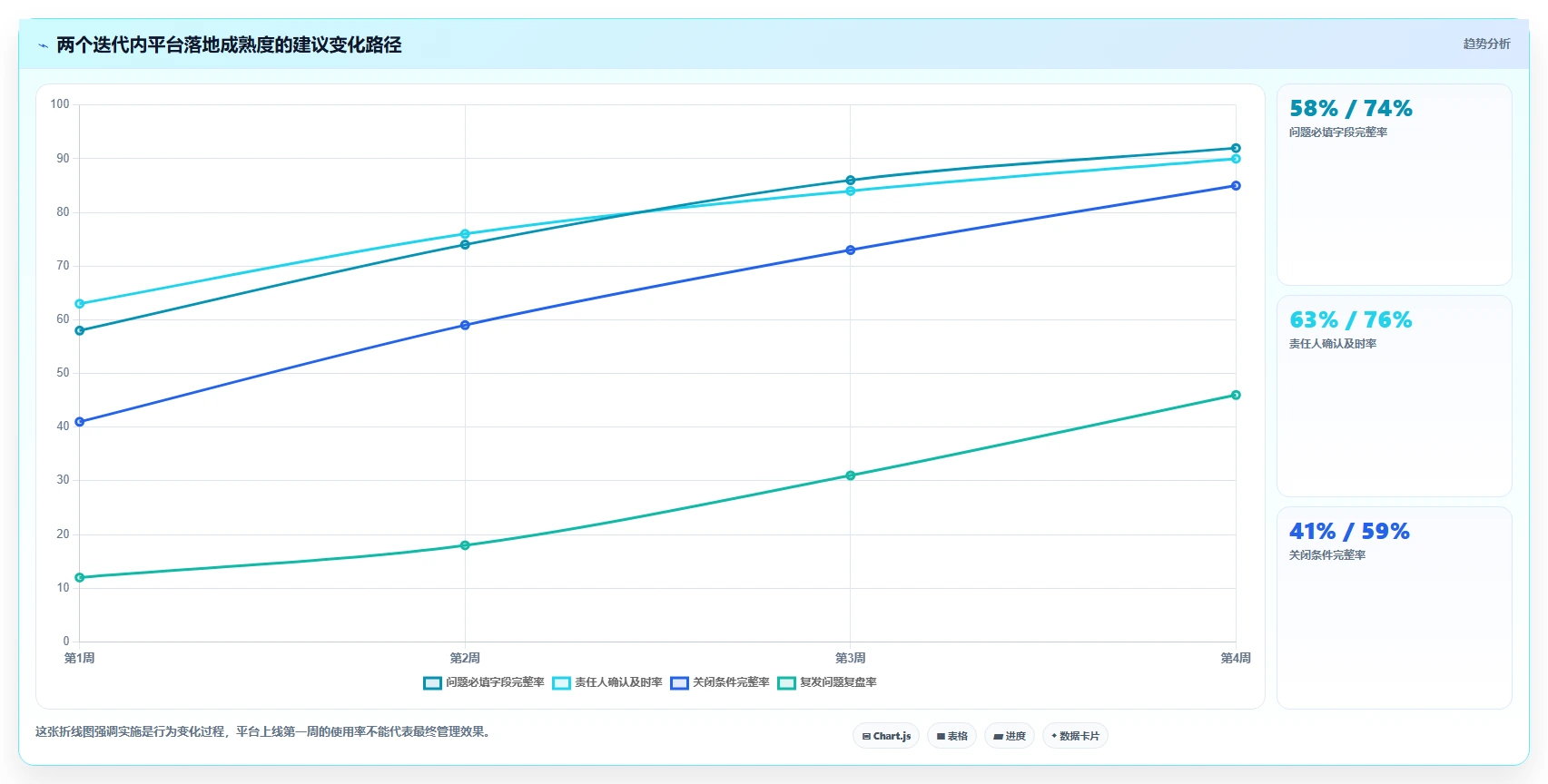
Task: Click the Chart.js tag chip
Action: 886,736
